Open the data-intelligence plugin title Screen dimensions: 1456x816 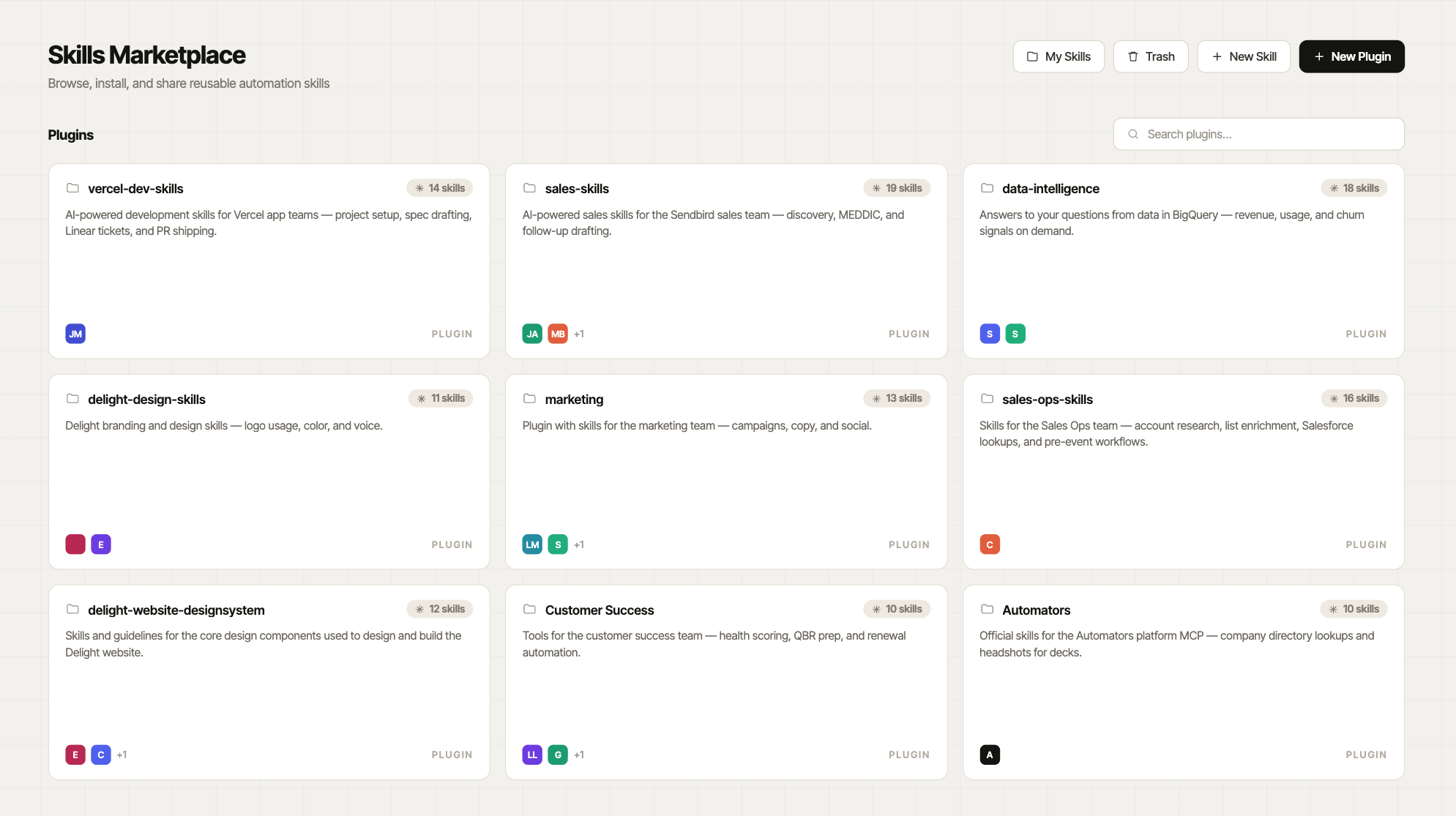(1050, 189)
